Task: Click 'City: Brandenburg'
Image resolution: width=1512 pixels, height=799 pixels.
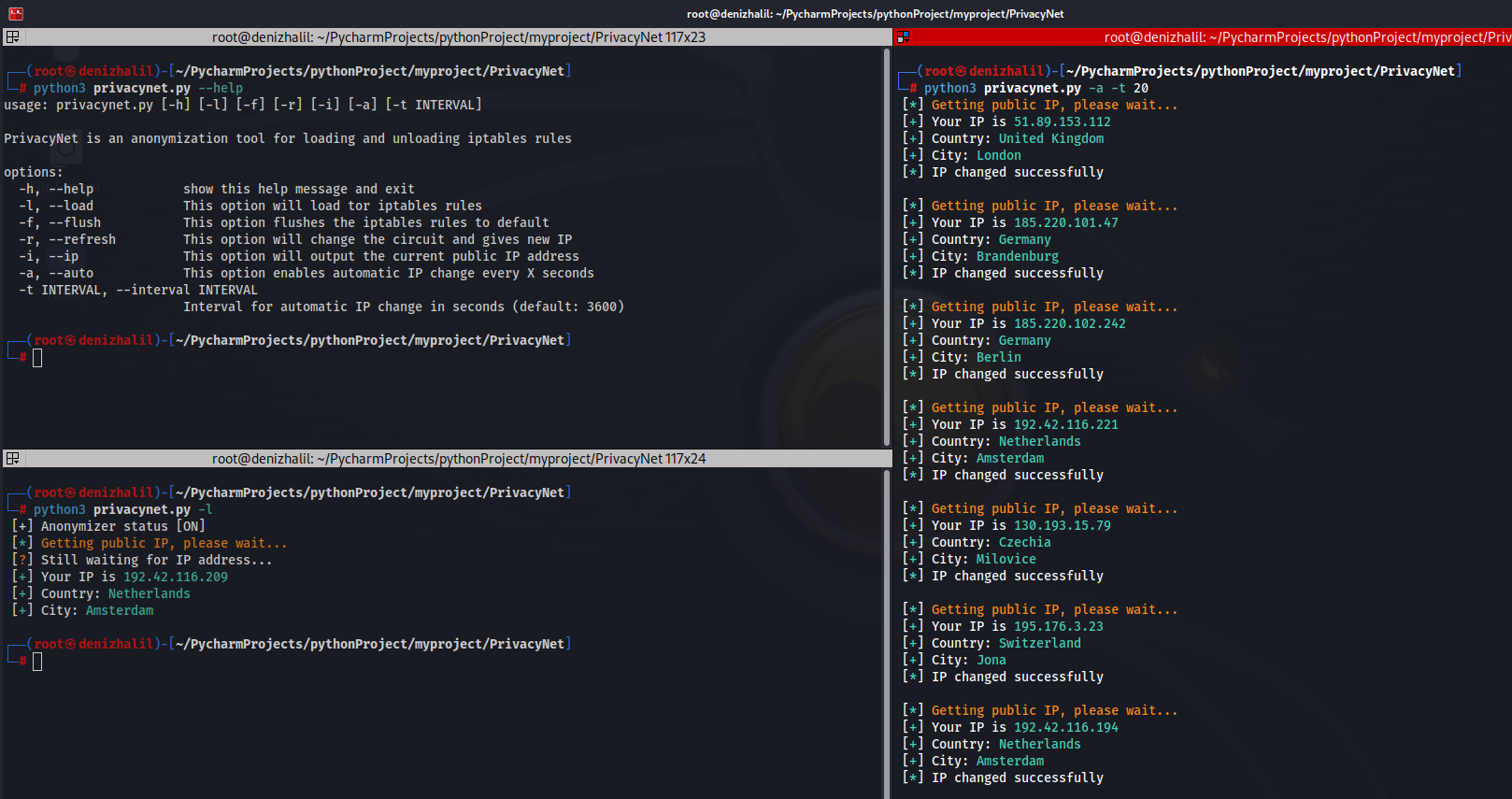Action: tap(995, 256)
